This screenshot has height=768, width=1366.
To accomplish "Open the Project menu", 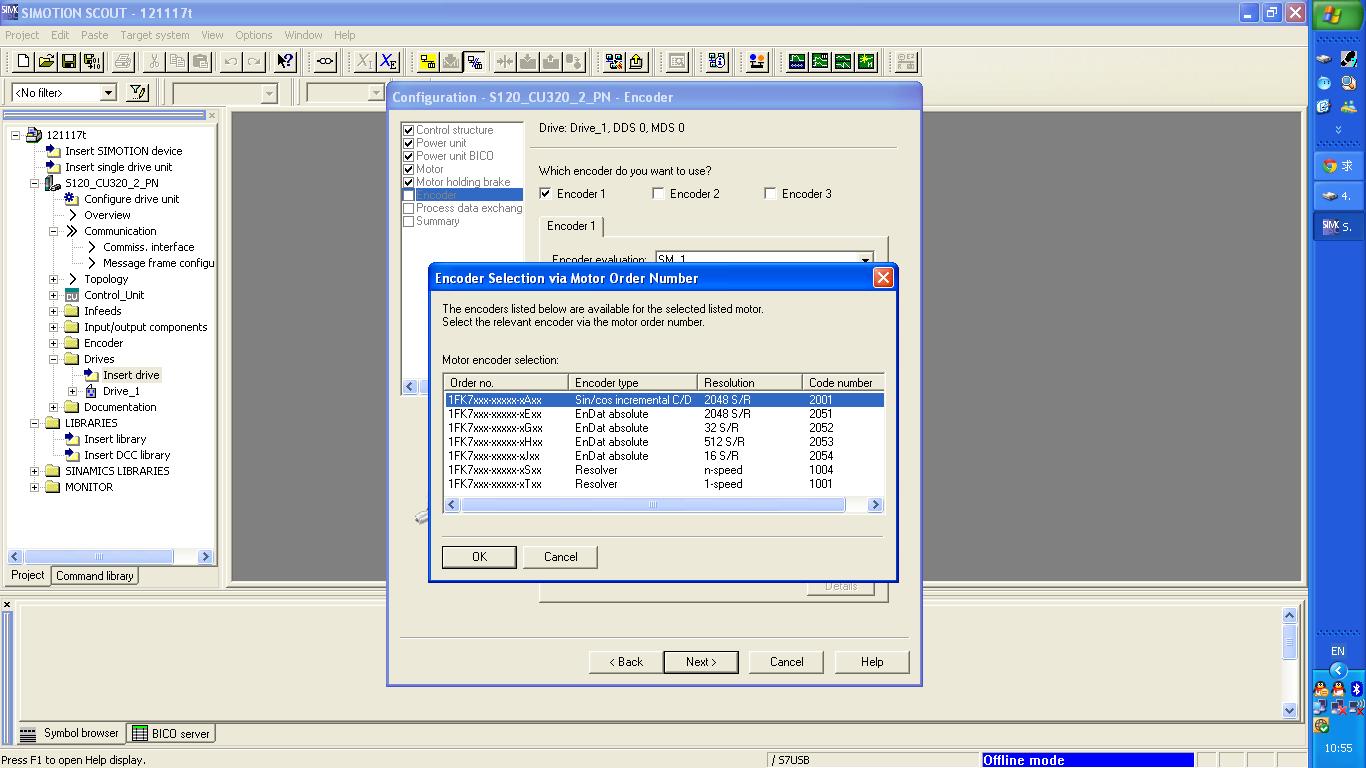I will point(22,35).
